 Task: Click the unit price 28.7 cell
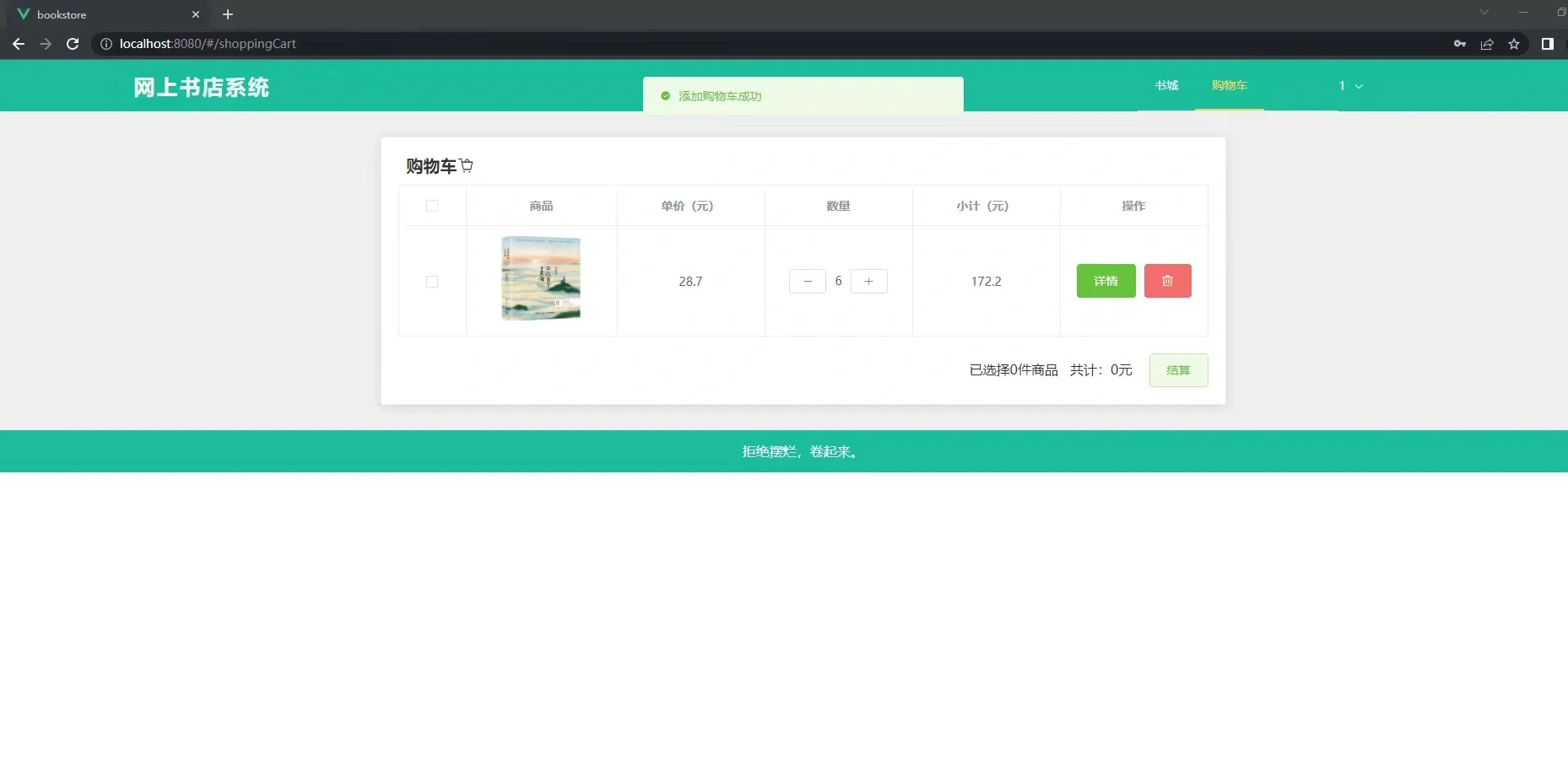point(690,282)
